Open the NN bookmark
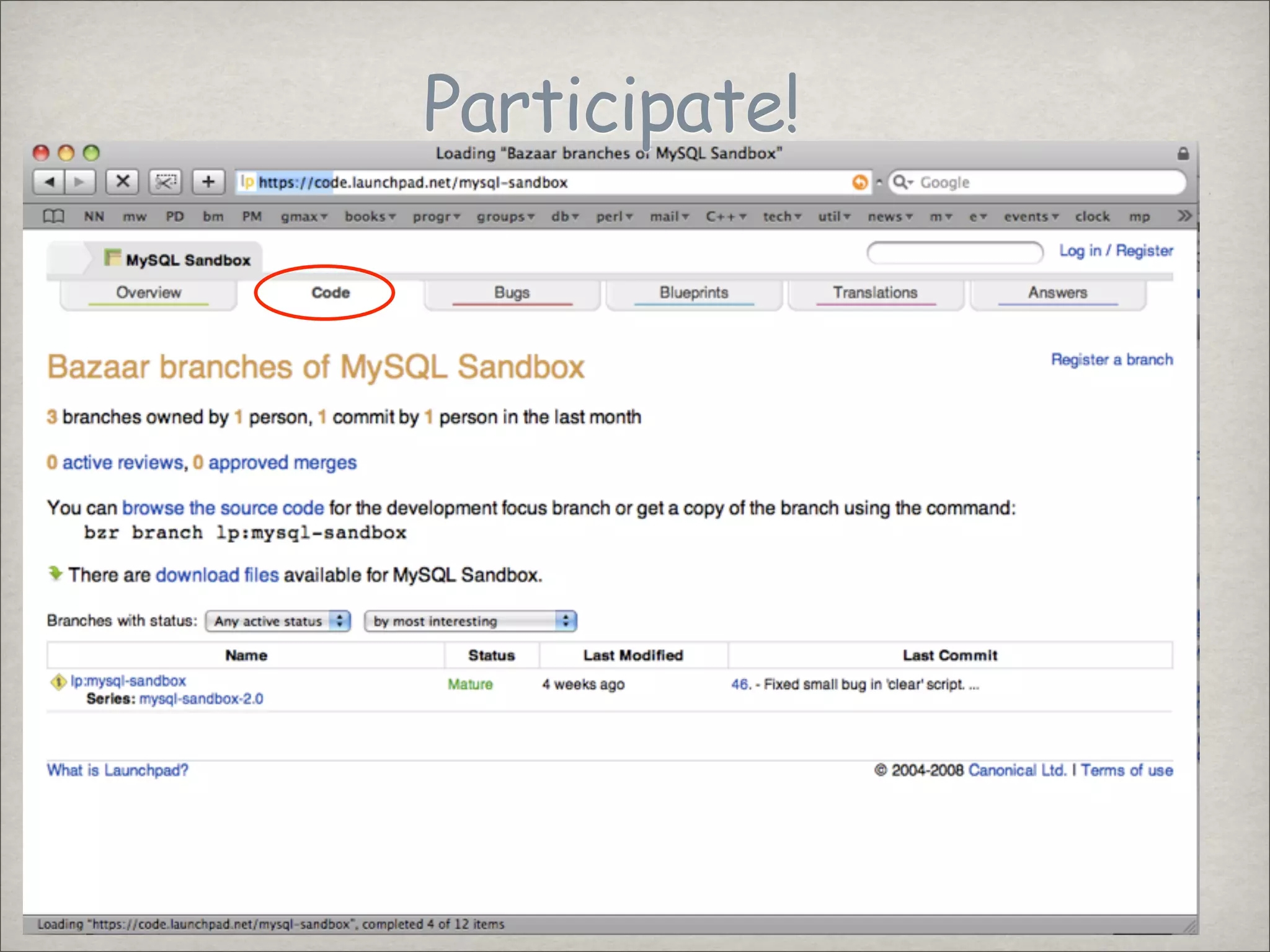Screen dimensions: 1270x952 click(x=94, y=216)
